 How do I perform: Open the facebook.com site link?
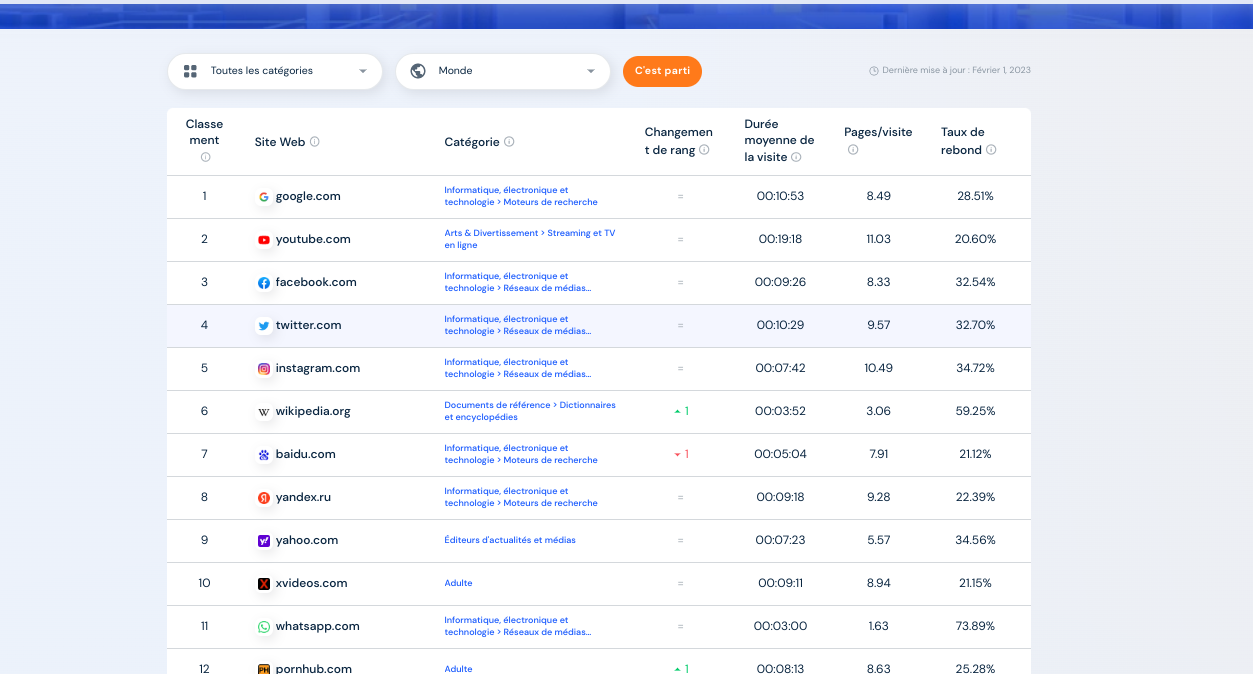pos(316,283)
